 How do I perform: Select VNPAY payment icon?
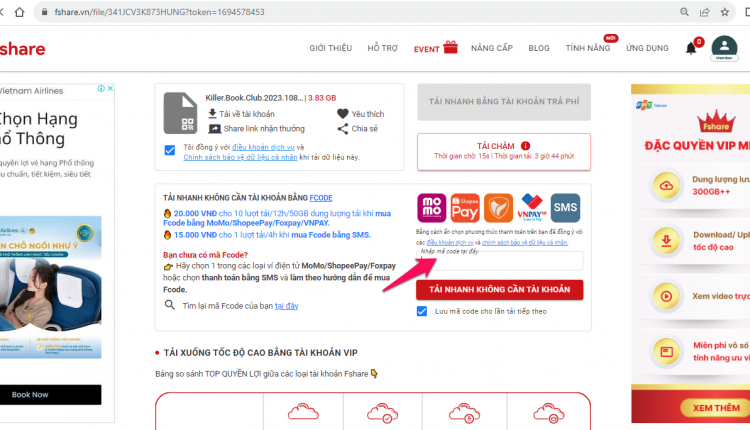[532, 208]
